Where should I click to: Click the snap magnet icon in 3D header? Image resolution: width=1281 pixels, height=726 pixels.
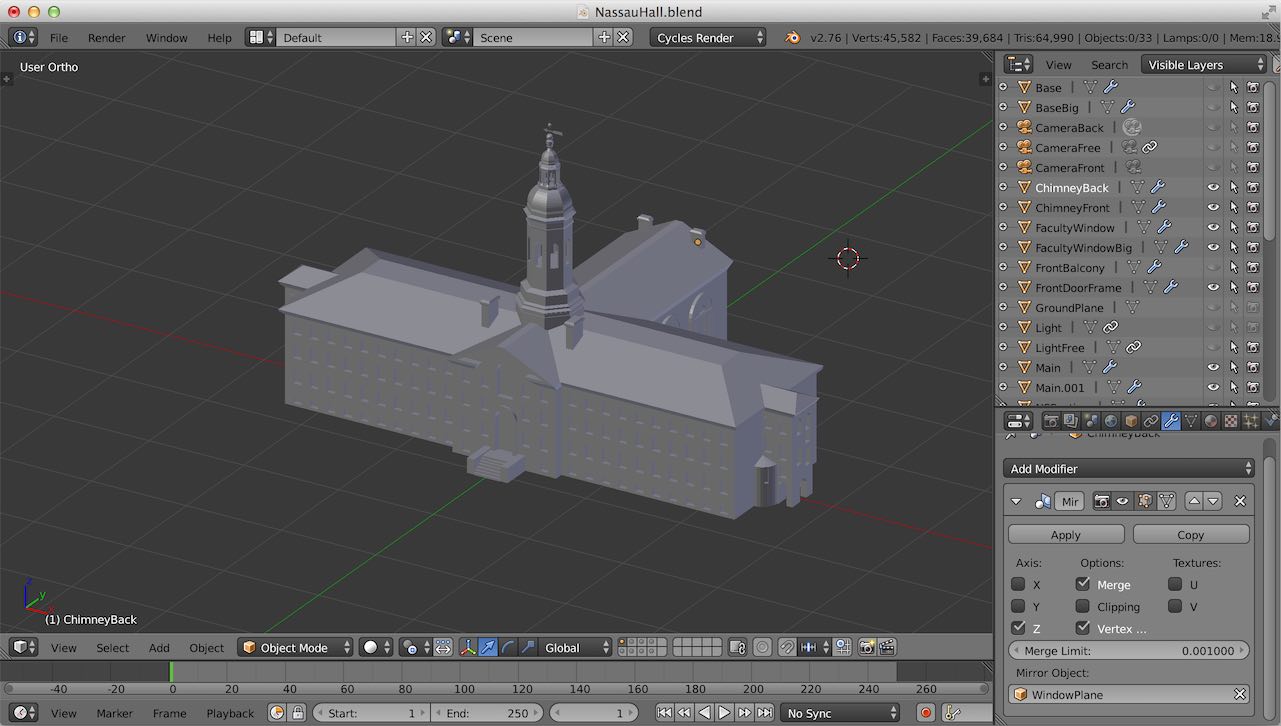(x=788, y=647)
